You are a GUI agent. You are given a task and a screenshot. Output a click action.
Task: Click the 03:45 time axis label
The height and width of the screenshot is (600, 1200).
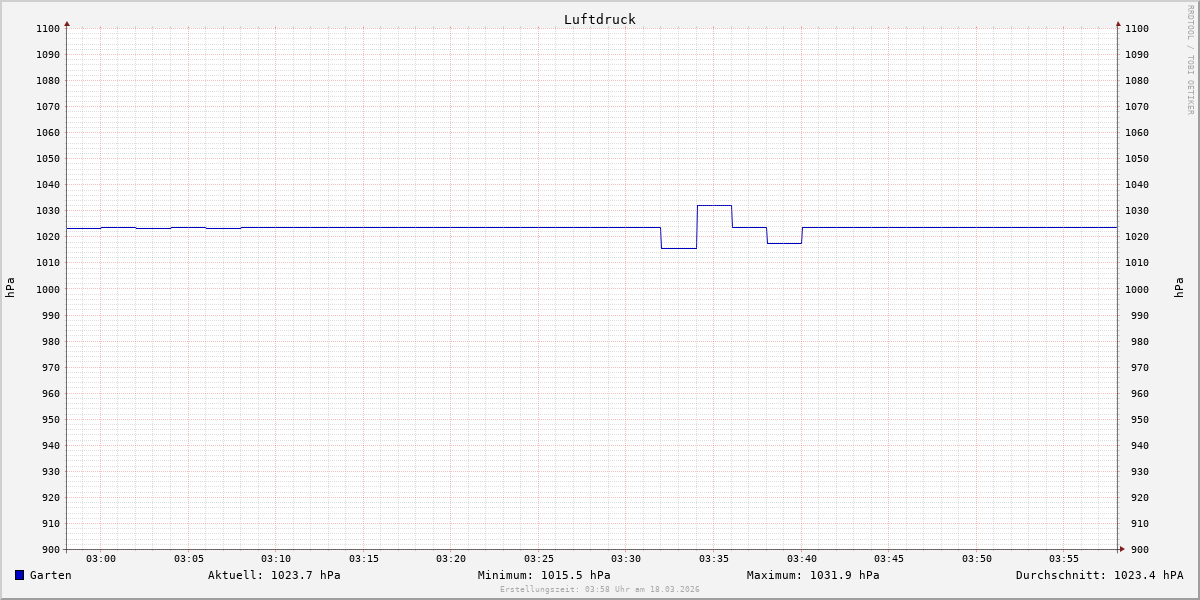pos(889,558)
